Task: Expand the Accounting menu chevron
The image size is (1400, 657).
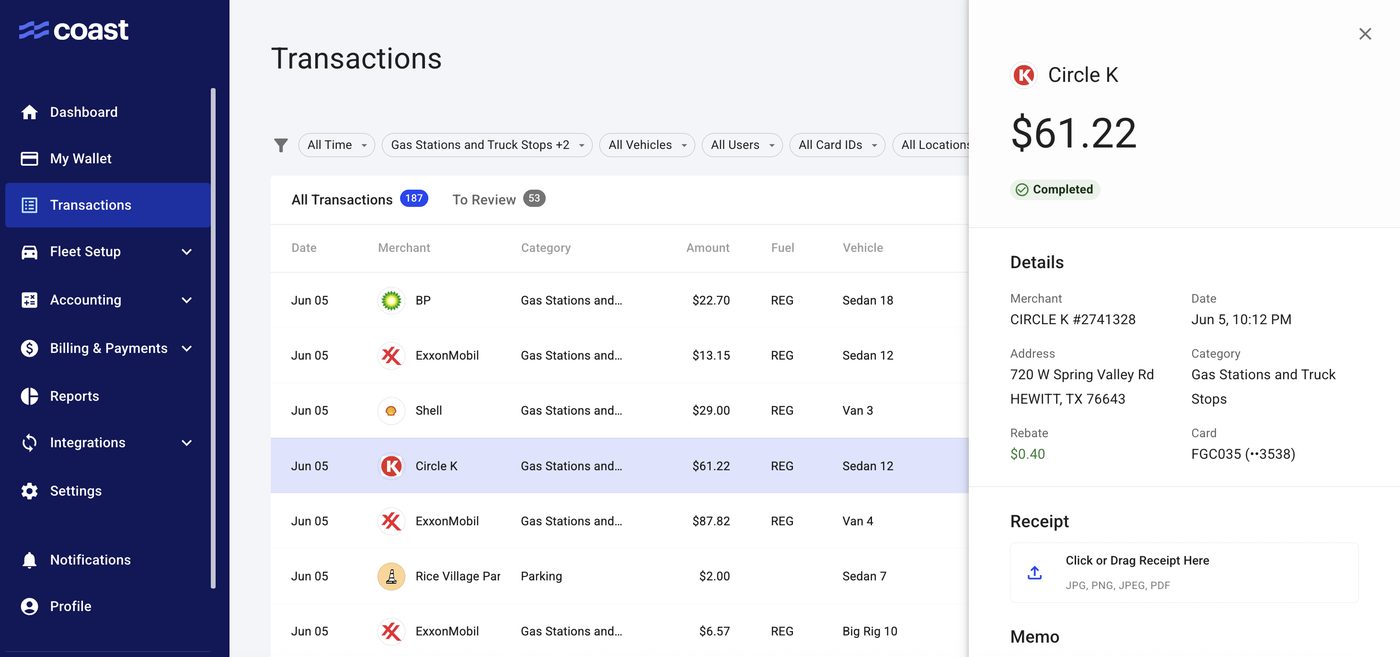Action: [187, 300]
